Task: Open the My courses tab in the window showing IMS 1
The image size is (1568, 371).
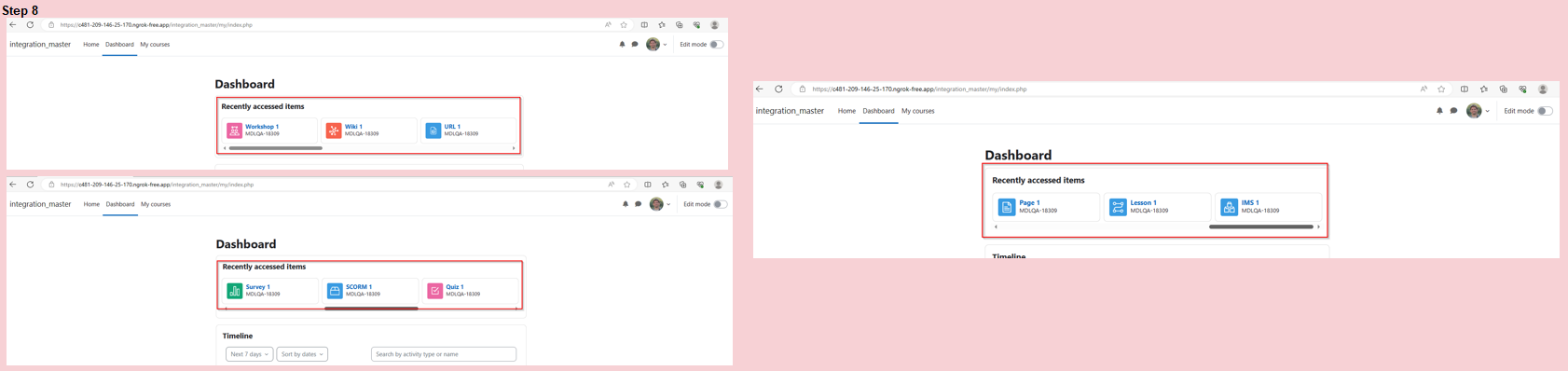Action: (917, 111)
